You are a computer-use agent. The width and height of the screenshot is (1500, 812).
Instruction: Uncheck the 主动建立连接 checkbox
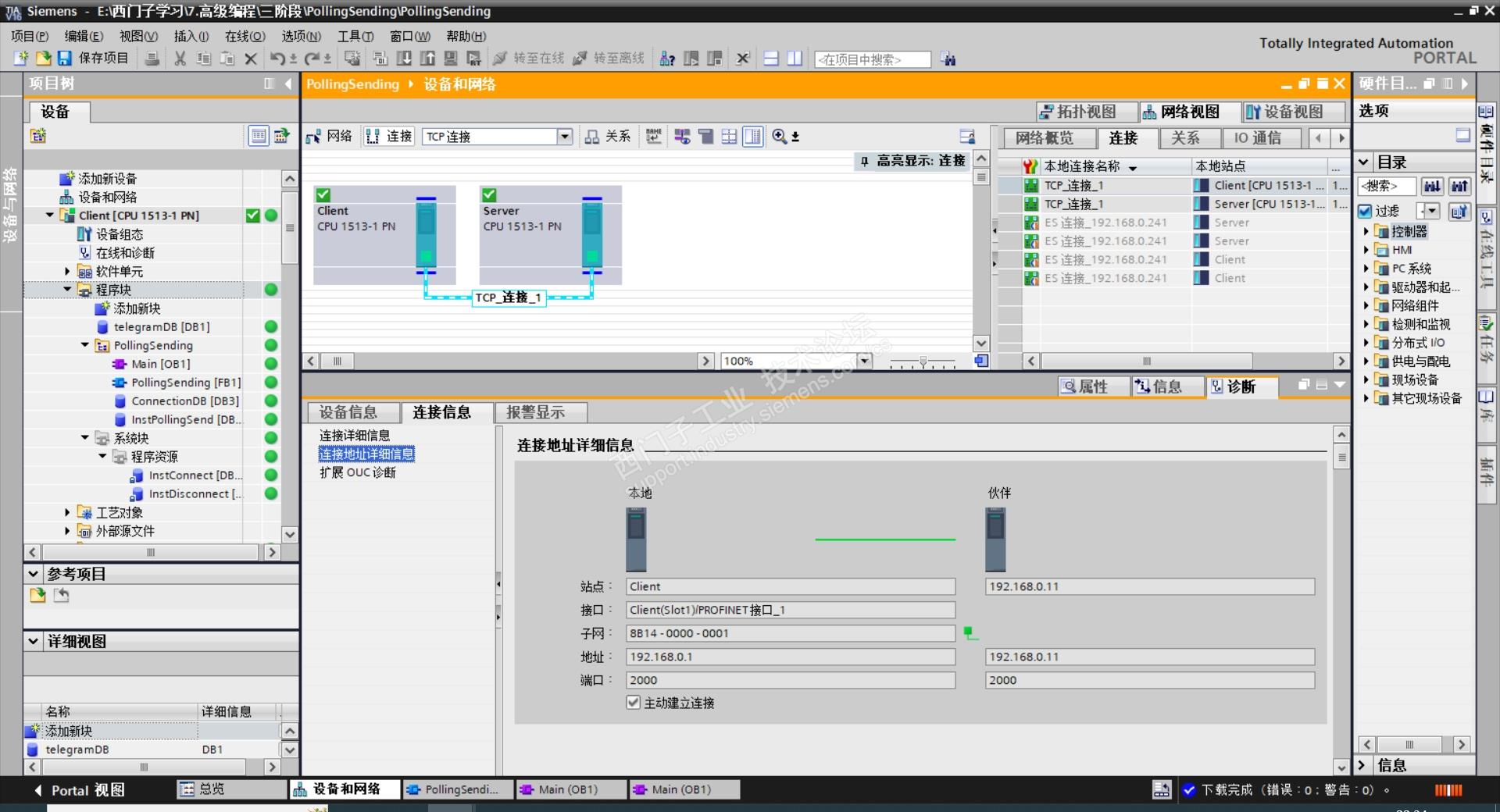(634, 703)
